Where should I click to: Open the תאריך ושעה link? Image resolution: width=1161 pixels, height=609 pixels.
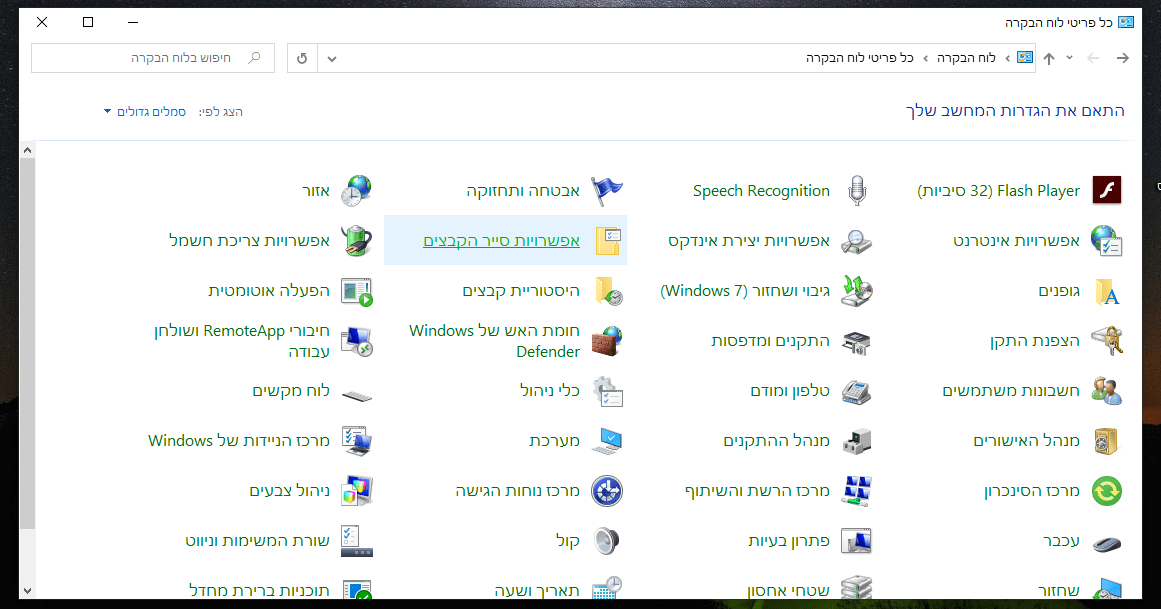pos(537,590)
